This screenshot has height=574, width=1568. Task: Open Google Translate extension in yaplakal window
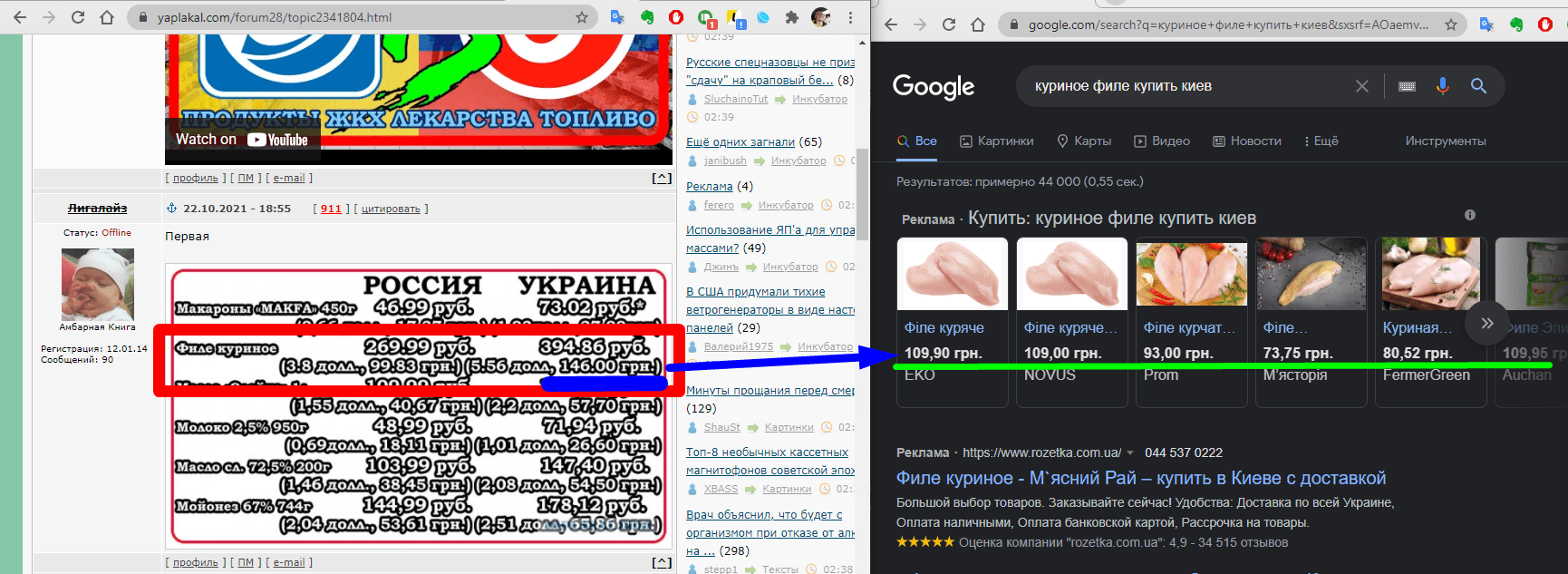point(617,17)
